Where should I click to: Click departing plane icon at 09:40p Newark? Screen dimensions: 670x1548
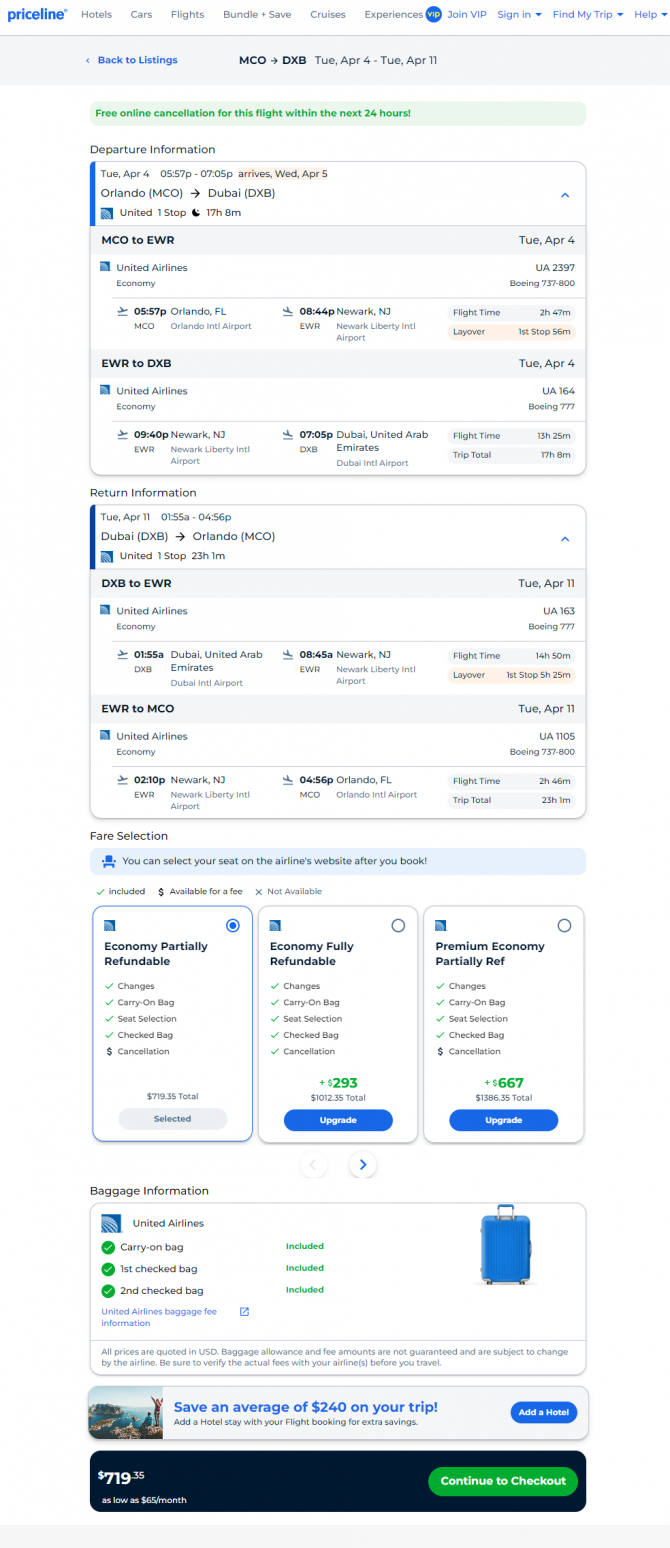[124, 434]
